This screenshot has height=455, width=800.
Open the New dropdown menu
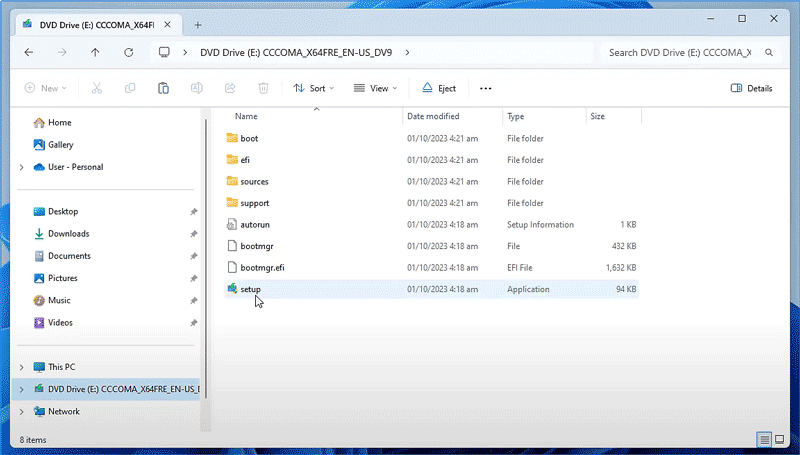46,88
